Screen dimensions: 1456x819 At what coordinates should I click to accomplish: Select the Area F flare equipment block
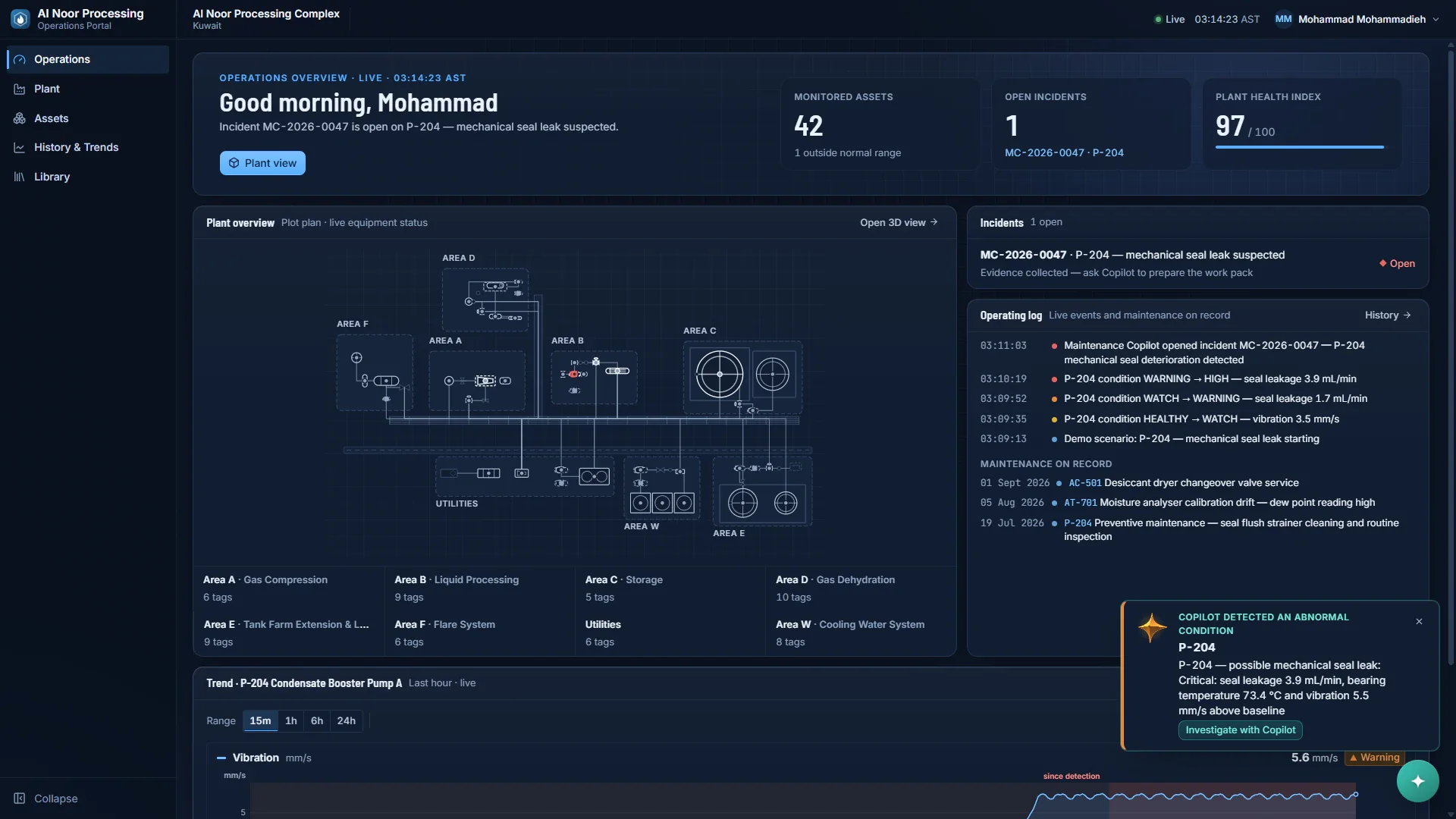(375, 372)
